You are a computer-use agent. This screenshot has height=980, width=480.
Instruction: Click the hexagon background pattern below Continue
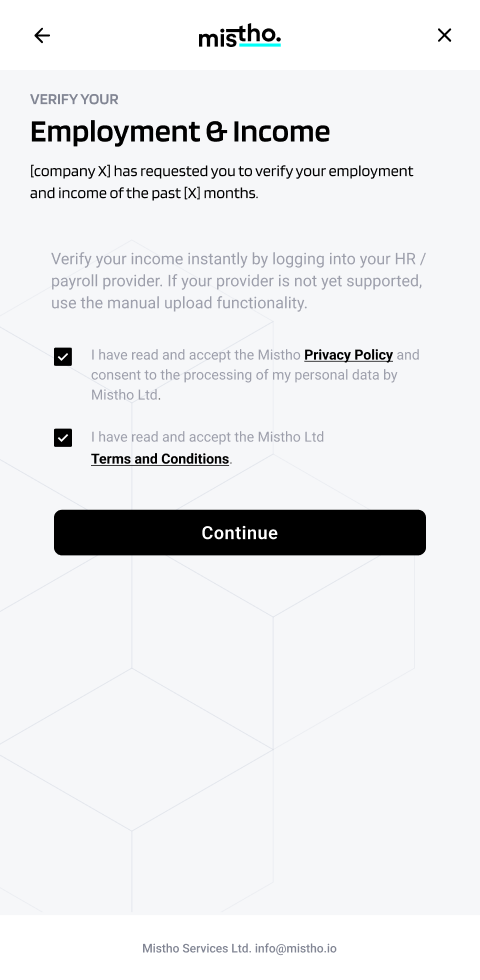pos(239,719)
